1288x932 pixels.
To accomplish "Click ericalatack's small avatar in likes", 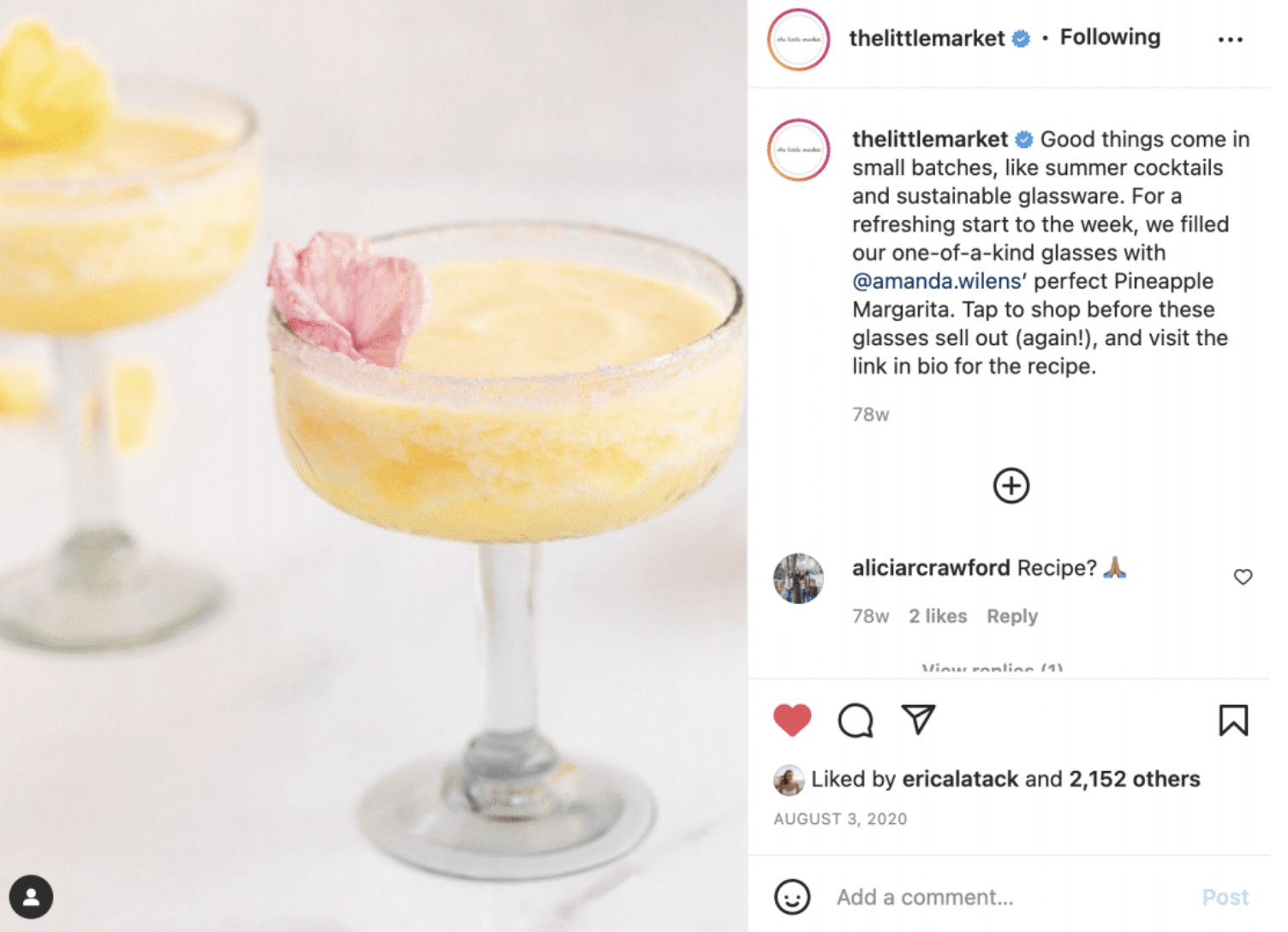I will click(x=789, y=780).
